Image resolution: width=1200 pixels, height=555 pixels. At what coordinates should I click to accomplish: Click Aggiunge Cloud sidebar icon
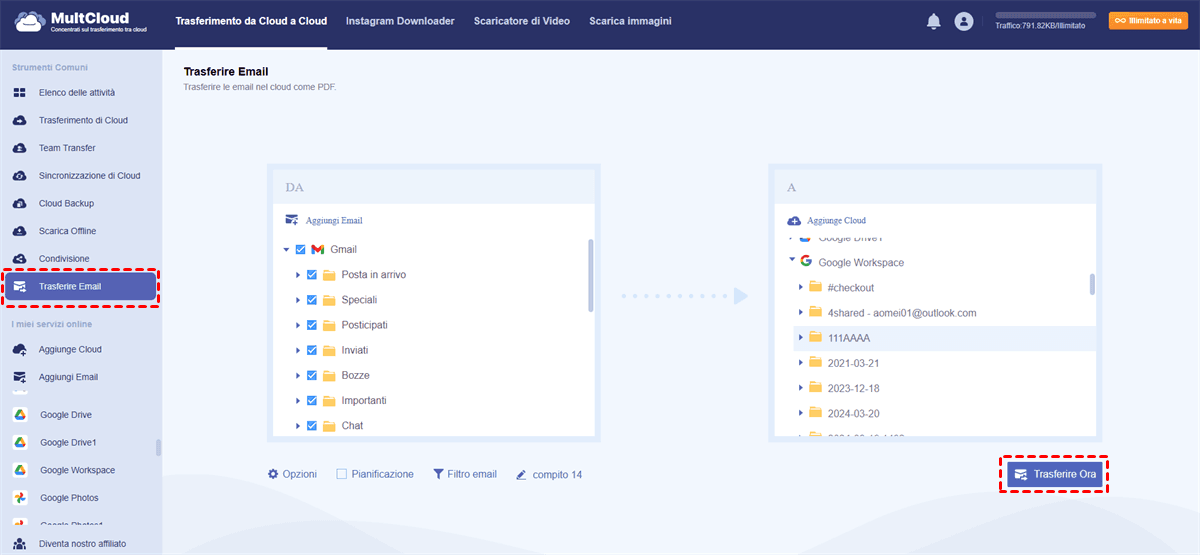click(x=19, y=349)
